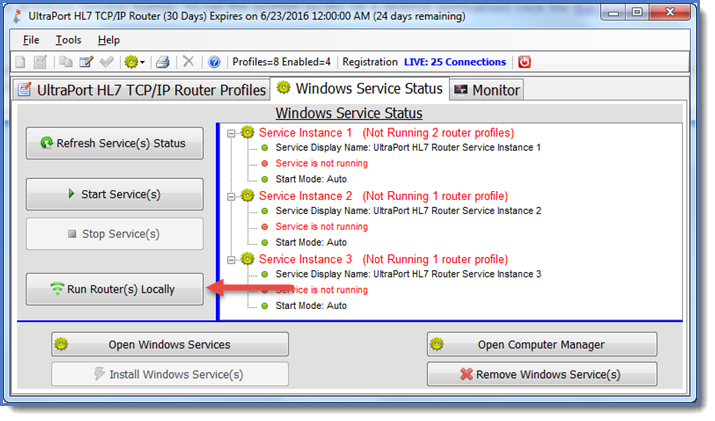
Task: Click the edit profile pencil toolbar icon
Action: coord(86,62)
